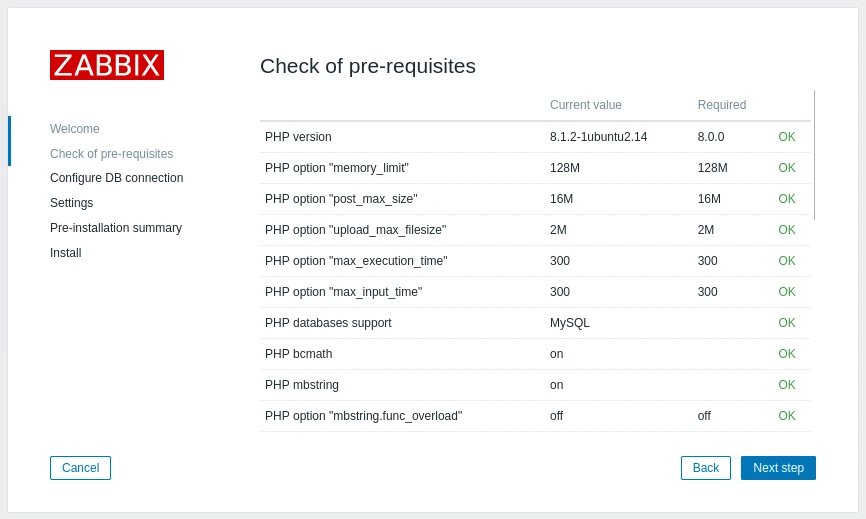The height and width of the screenshot is (519, 866).
Task: Click OK status for max_execution_time
Action: click(x=786, y=261)
